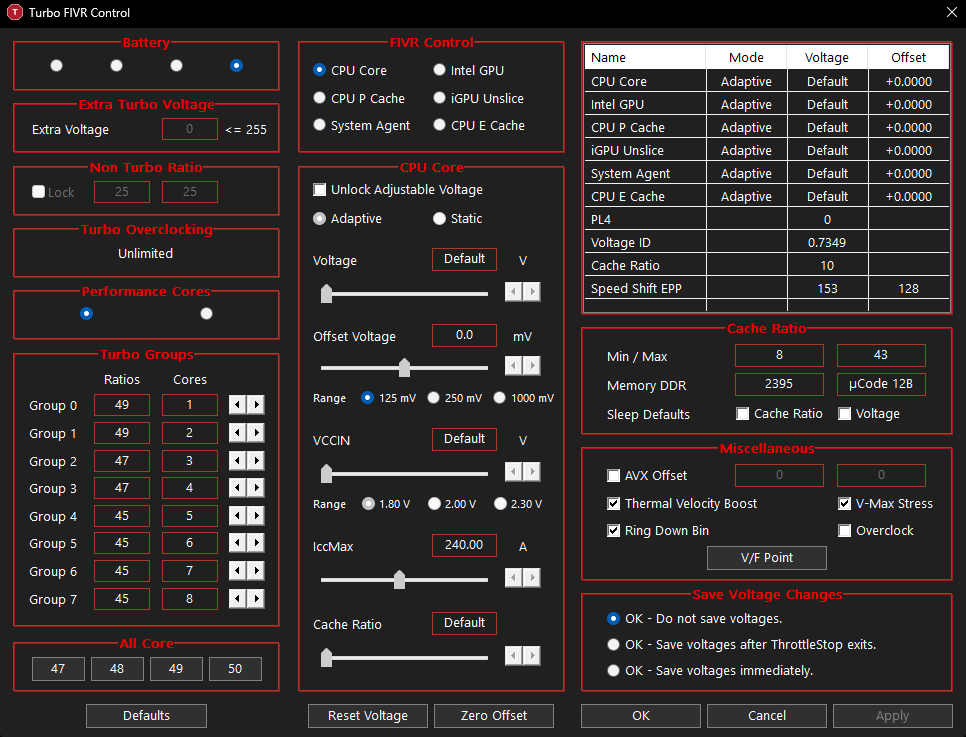Enable Unlock Adjustable Voltage checkbox
Image resolution: width=966 pixels, height=737 pixels.
pyautogui.click(x=320, y=189)
